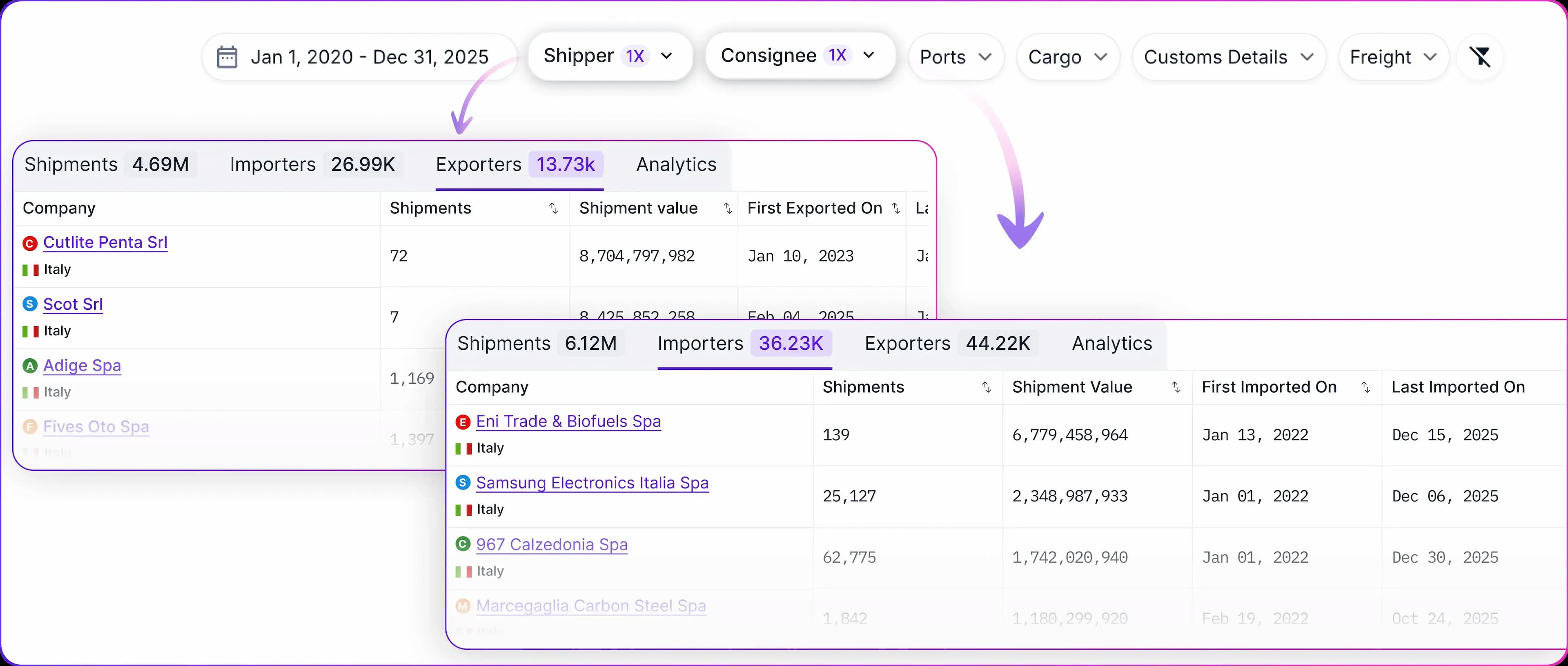Click Eni Trade red E avatar icon
1568x666 pixels.
click(x=463, y=422)
